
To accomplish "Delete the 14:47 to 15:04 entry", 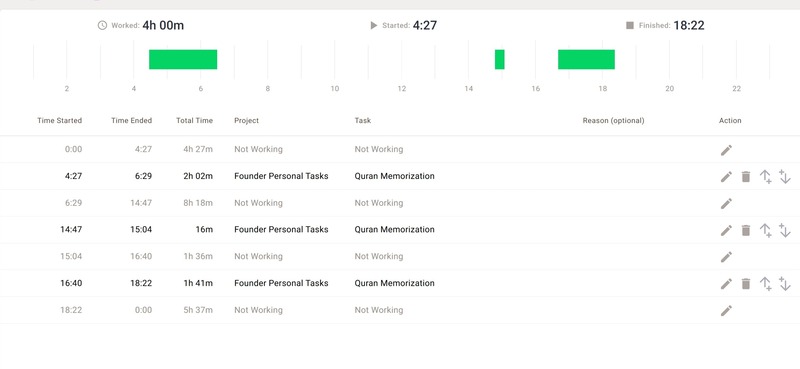I will coord(746,230).
